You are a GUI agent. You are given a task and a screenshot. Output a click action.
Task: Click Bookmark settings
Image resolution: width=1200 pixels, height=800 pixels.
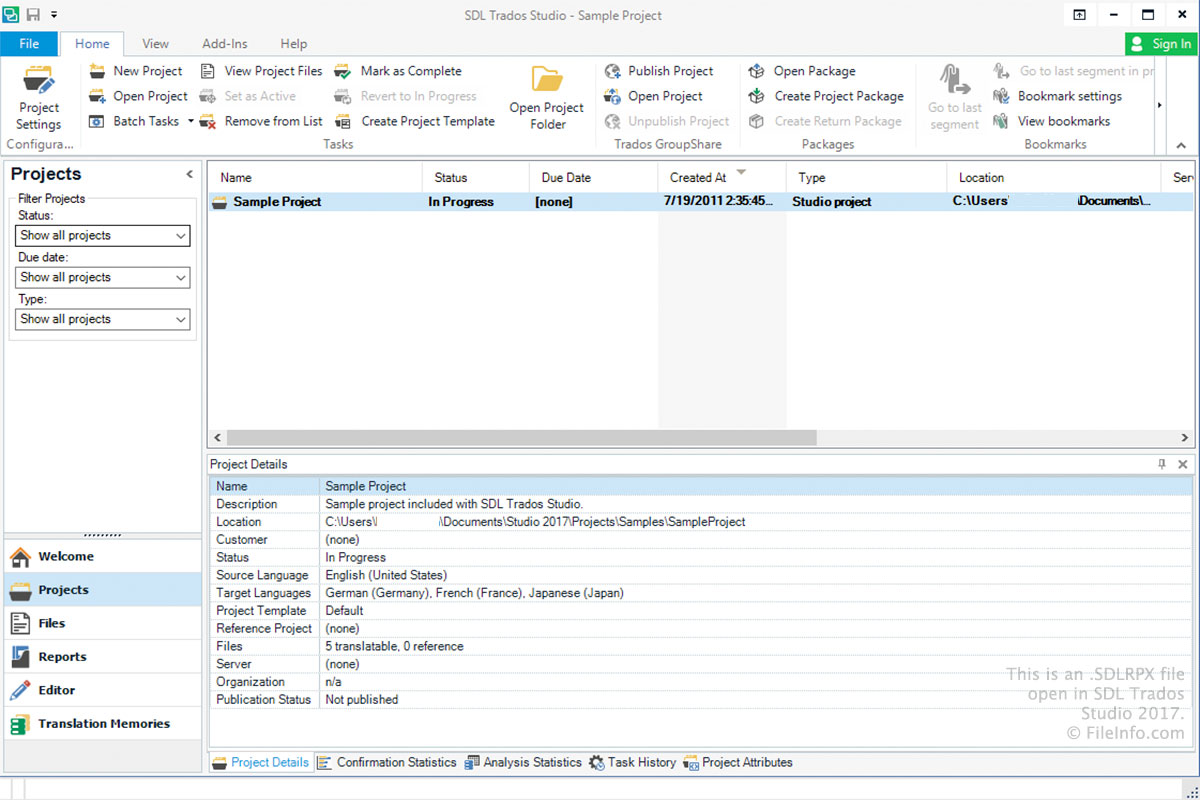[x=1057, y=96]
